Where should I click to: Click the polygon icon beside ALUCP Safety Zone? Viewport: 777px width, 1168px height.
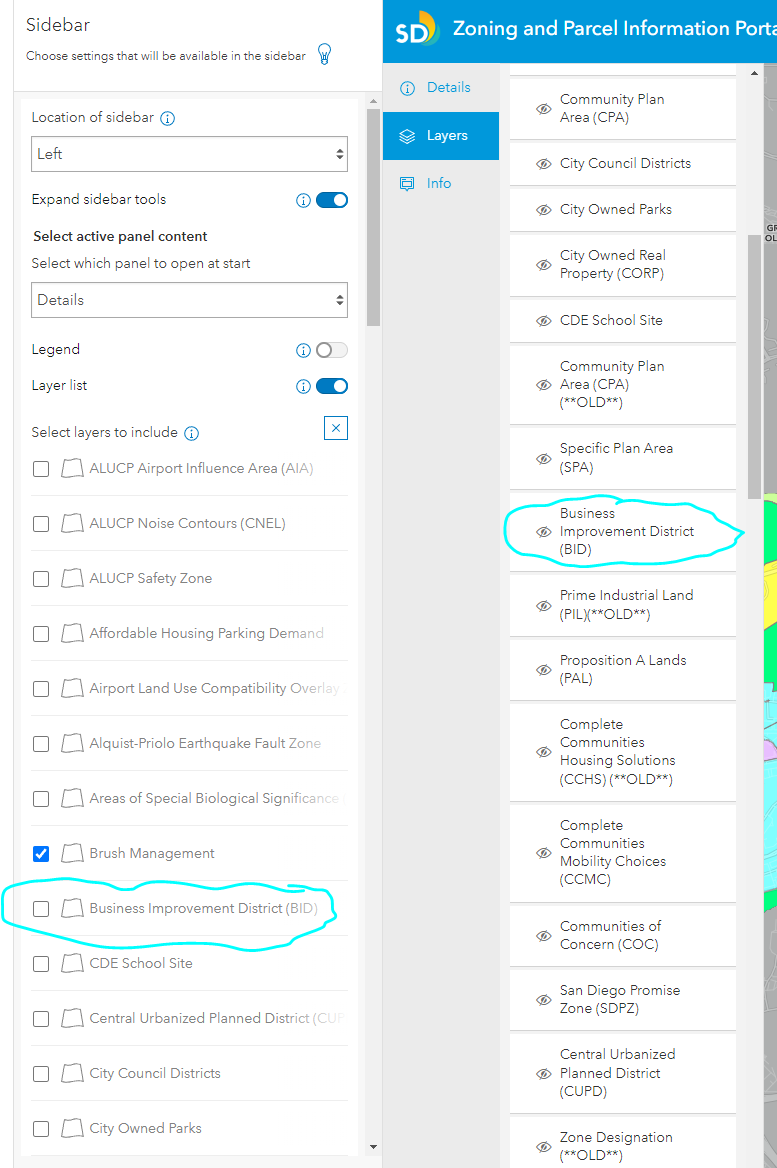[x=72, y=578]
